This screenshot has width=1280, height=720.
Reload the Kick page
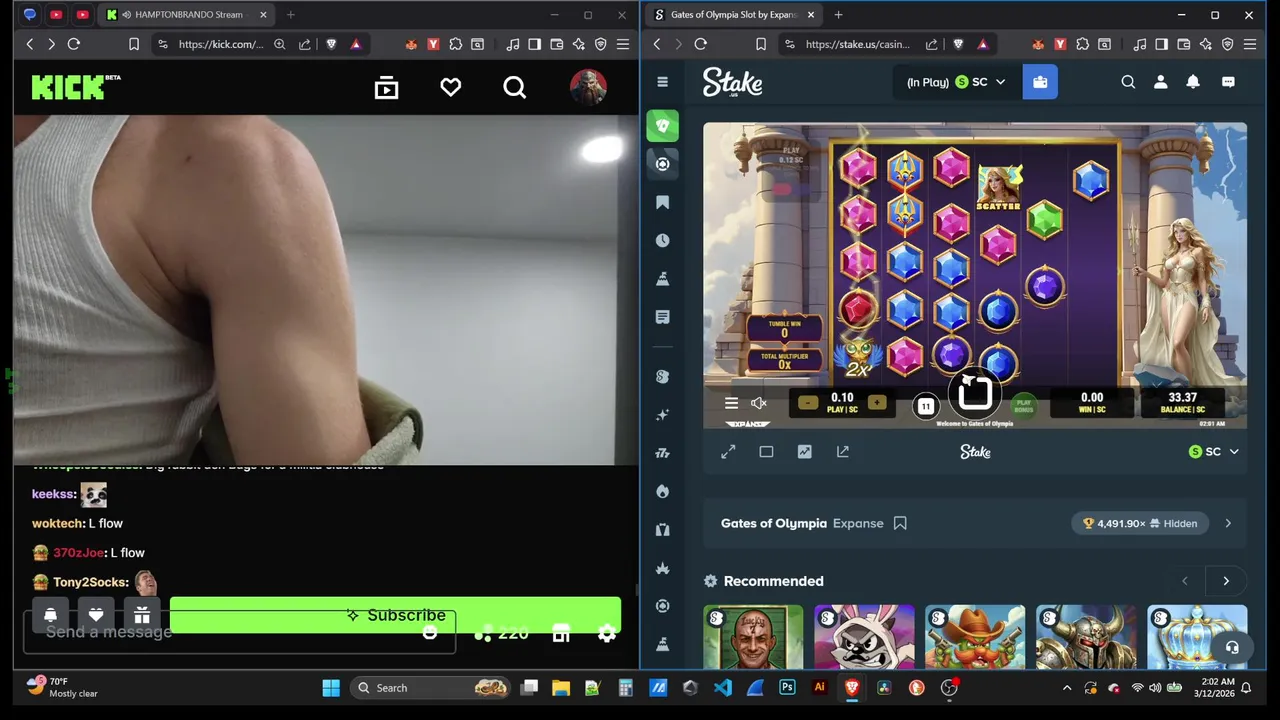[x=73, y=44]
